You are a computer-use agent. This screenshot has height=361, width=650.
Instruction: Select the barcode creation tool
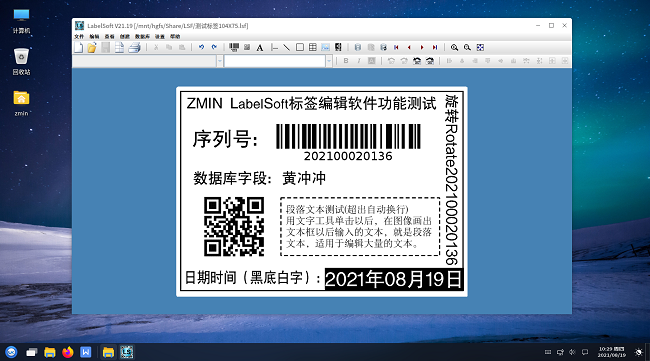(234, 47)
